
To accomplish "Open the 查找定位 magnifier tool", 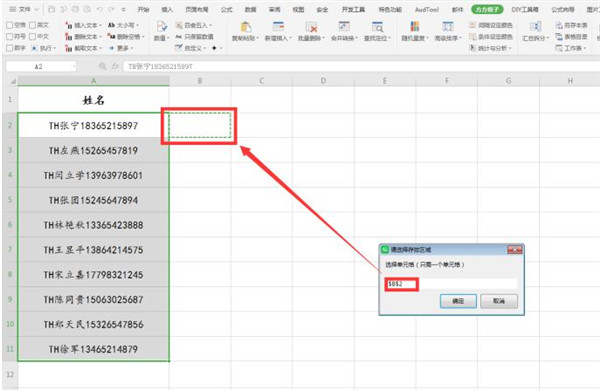I will click(x=377, y=27).
